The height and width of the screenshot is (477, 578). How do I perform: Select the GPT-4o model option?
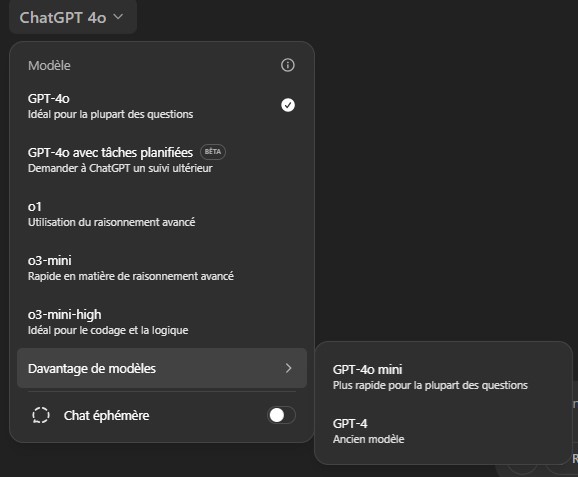pyautogui.click(x=162, y=106)
